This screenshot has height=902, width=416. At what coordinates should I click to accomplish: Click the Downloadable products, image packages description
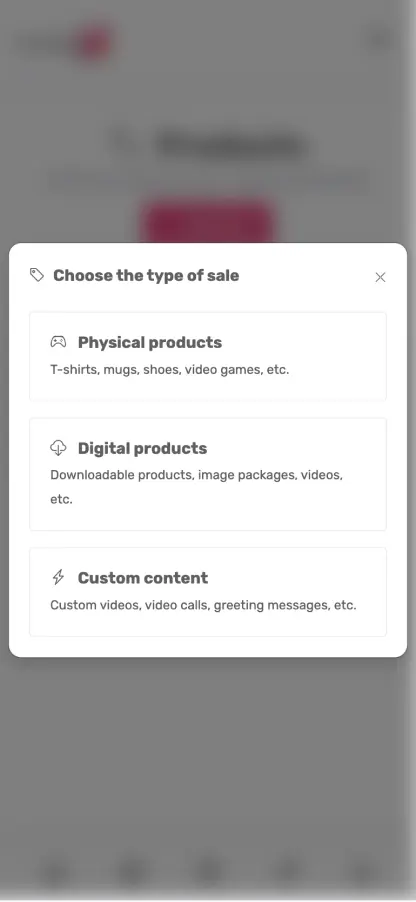tap(197, 487)
